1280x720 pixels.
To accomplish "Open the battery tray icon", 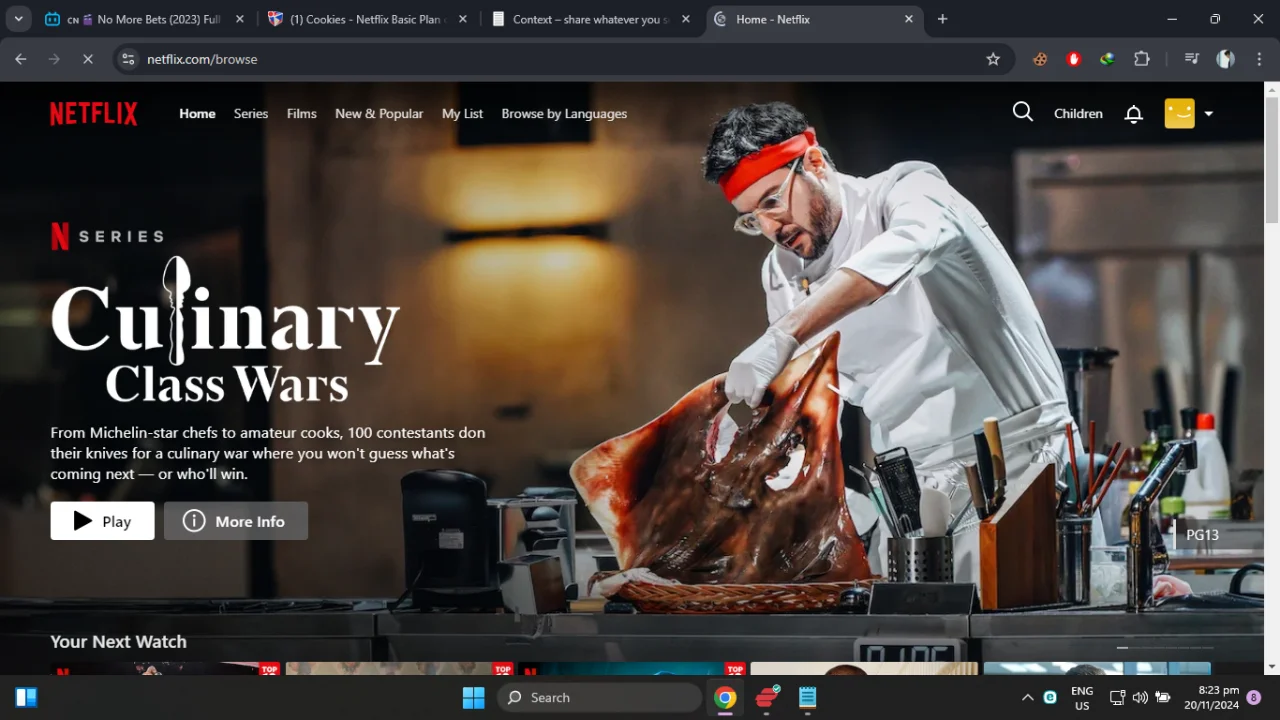I will (x=1163, y=697).
